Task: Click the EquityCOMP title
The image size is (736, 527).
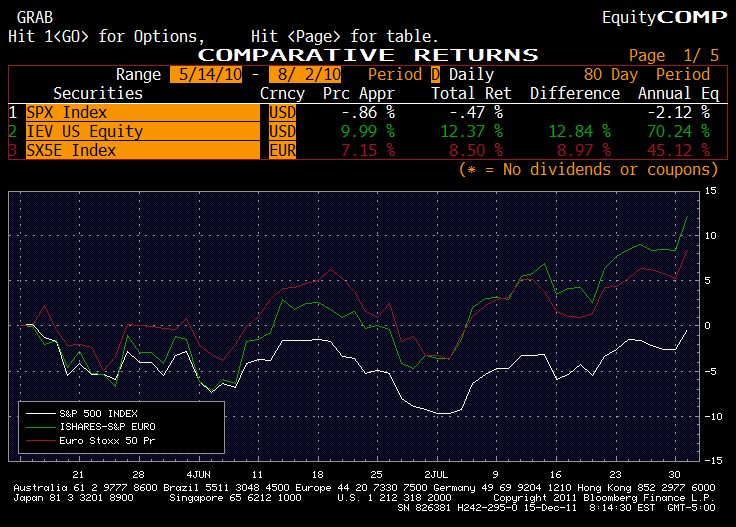Action: coord(665,18)
